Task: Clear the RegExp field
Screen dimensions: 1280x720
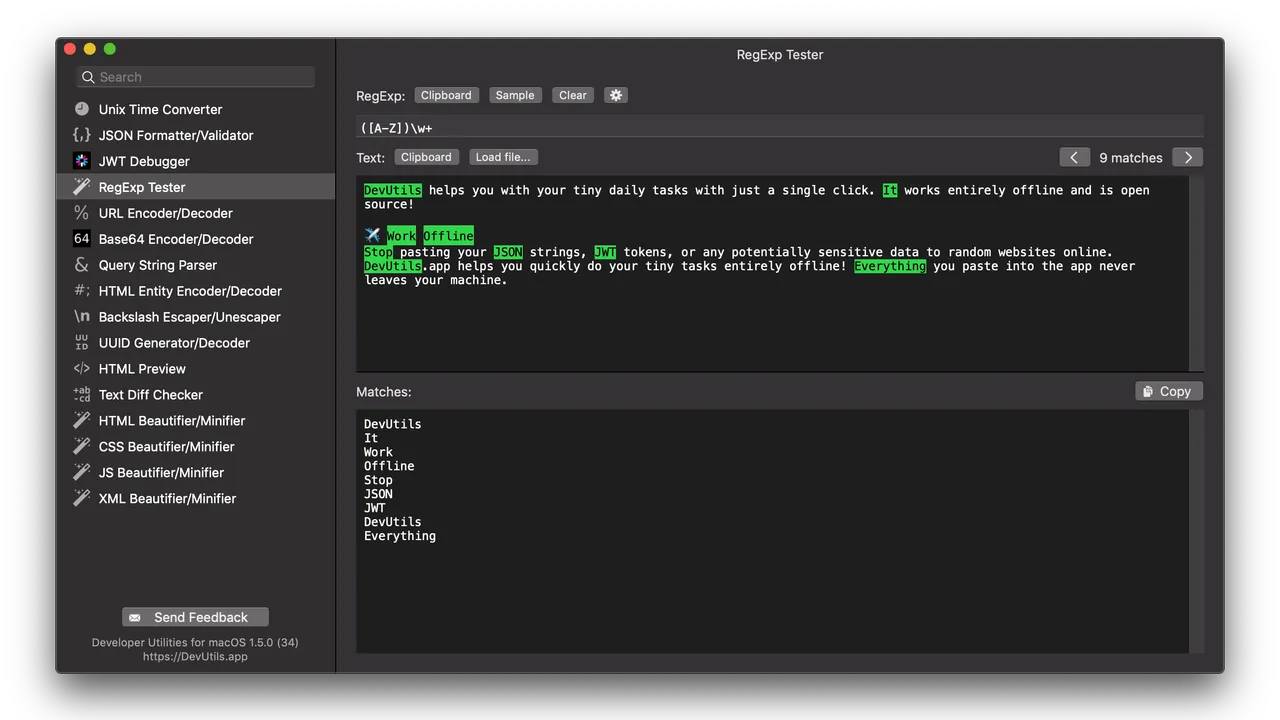Action: tap(573, 95)
